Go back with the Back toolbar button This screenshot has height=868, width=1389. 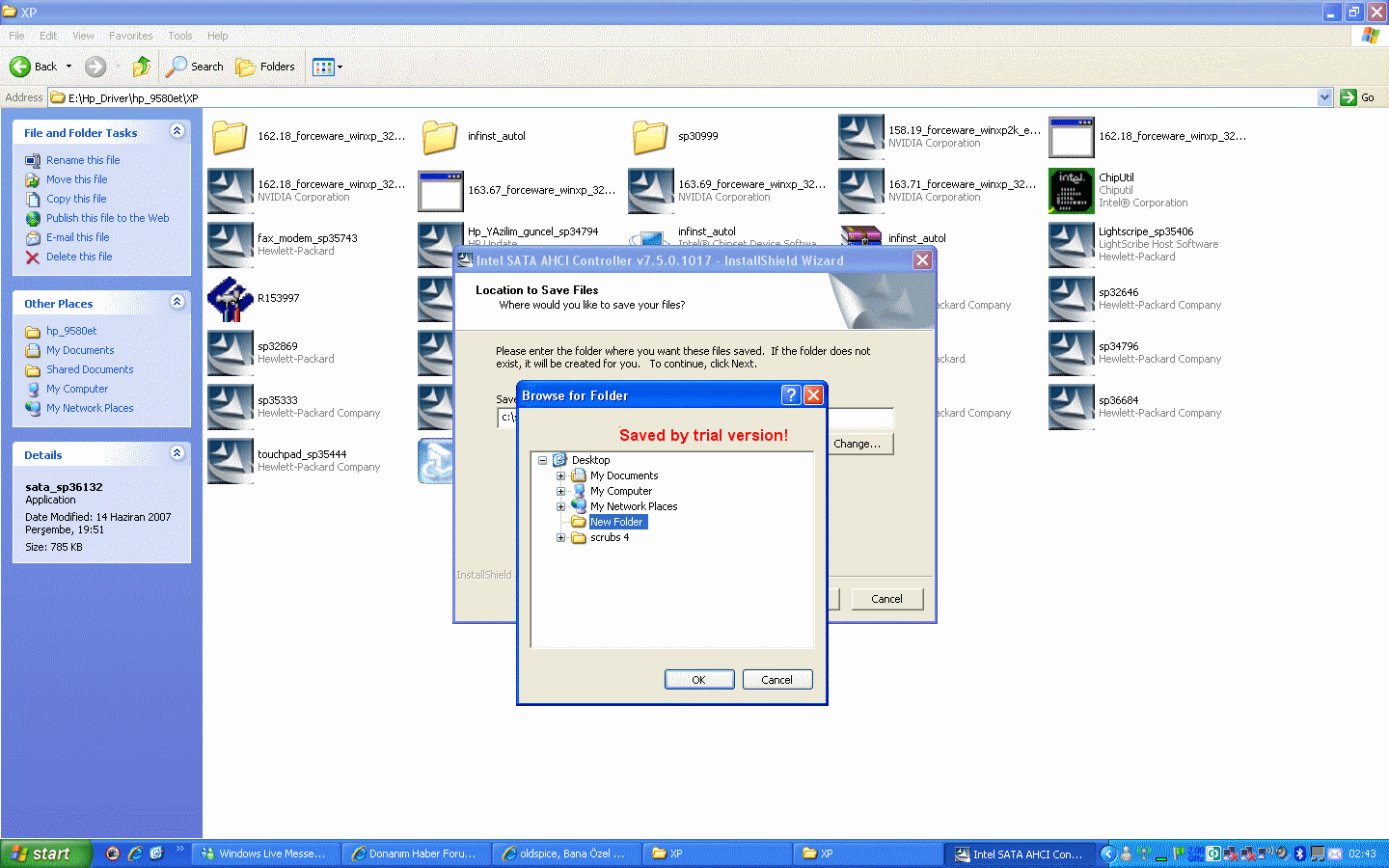[x=33, y=67]
